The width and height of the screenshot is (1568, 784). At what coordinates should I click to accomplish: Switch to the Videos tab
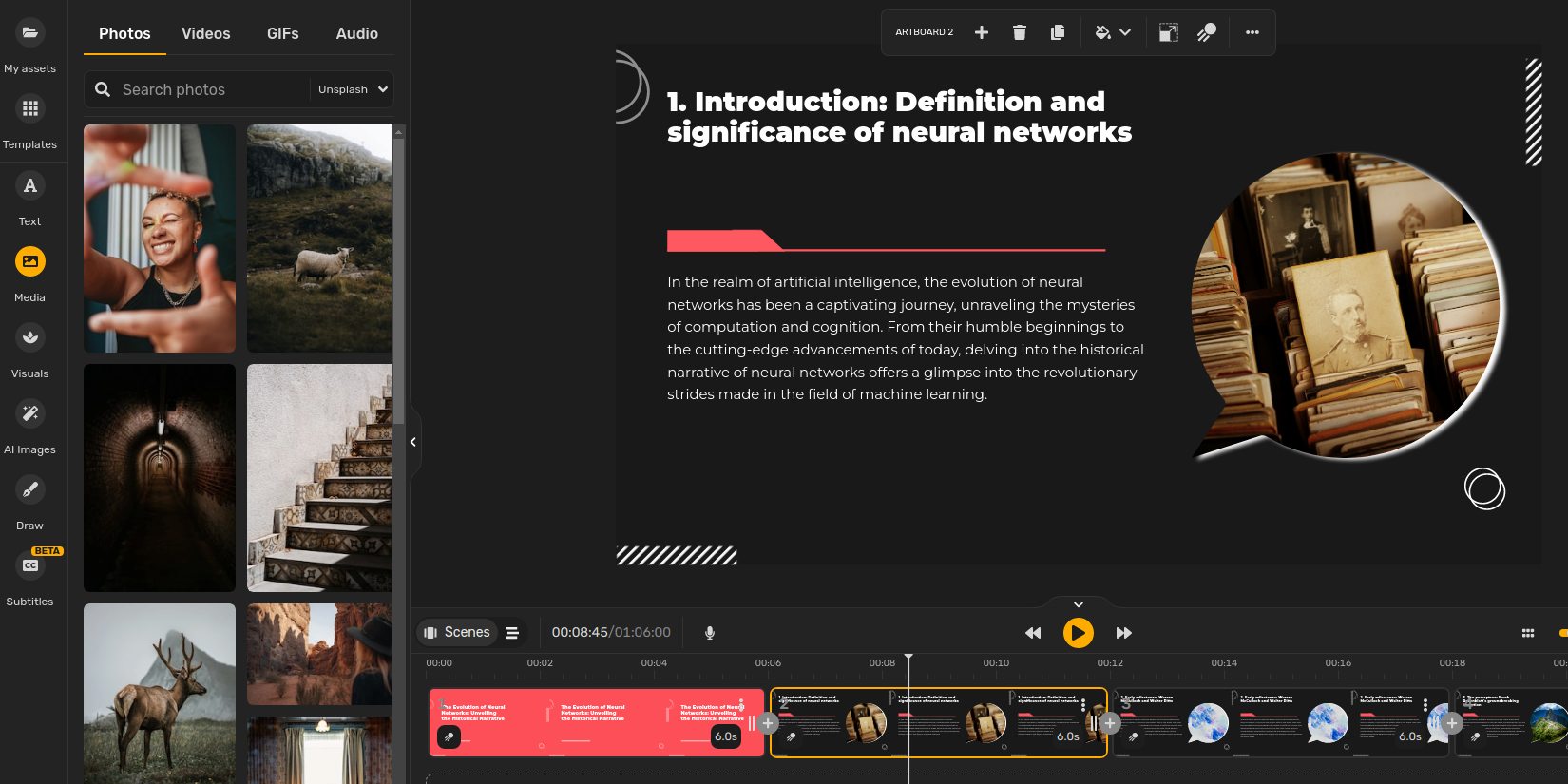205,33
